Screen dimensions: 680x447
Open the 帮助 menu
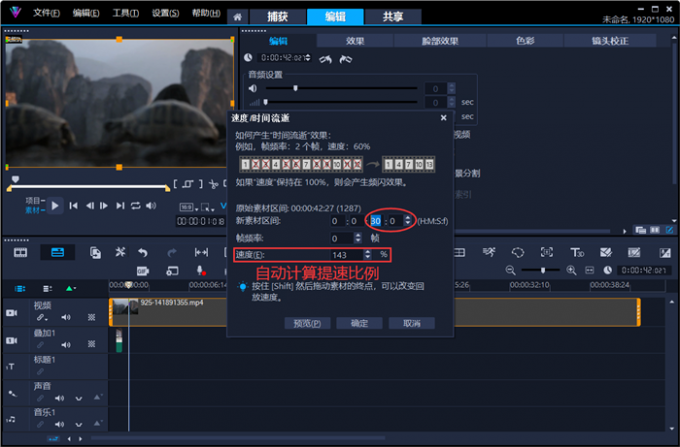pyautogui.click(x=206, y=13)
